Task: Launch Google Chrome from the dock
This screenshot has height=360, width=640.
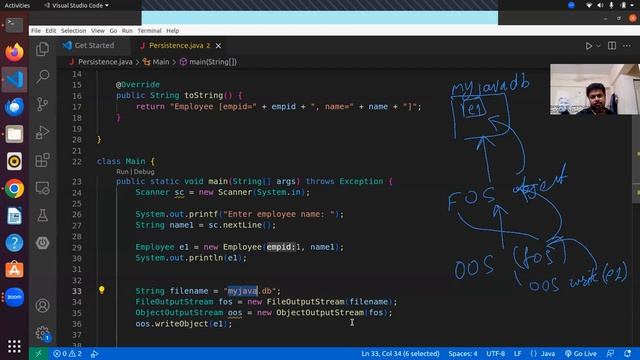Action: click(x=14, y=189)
